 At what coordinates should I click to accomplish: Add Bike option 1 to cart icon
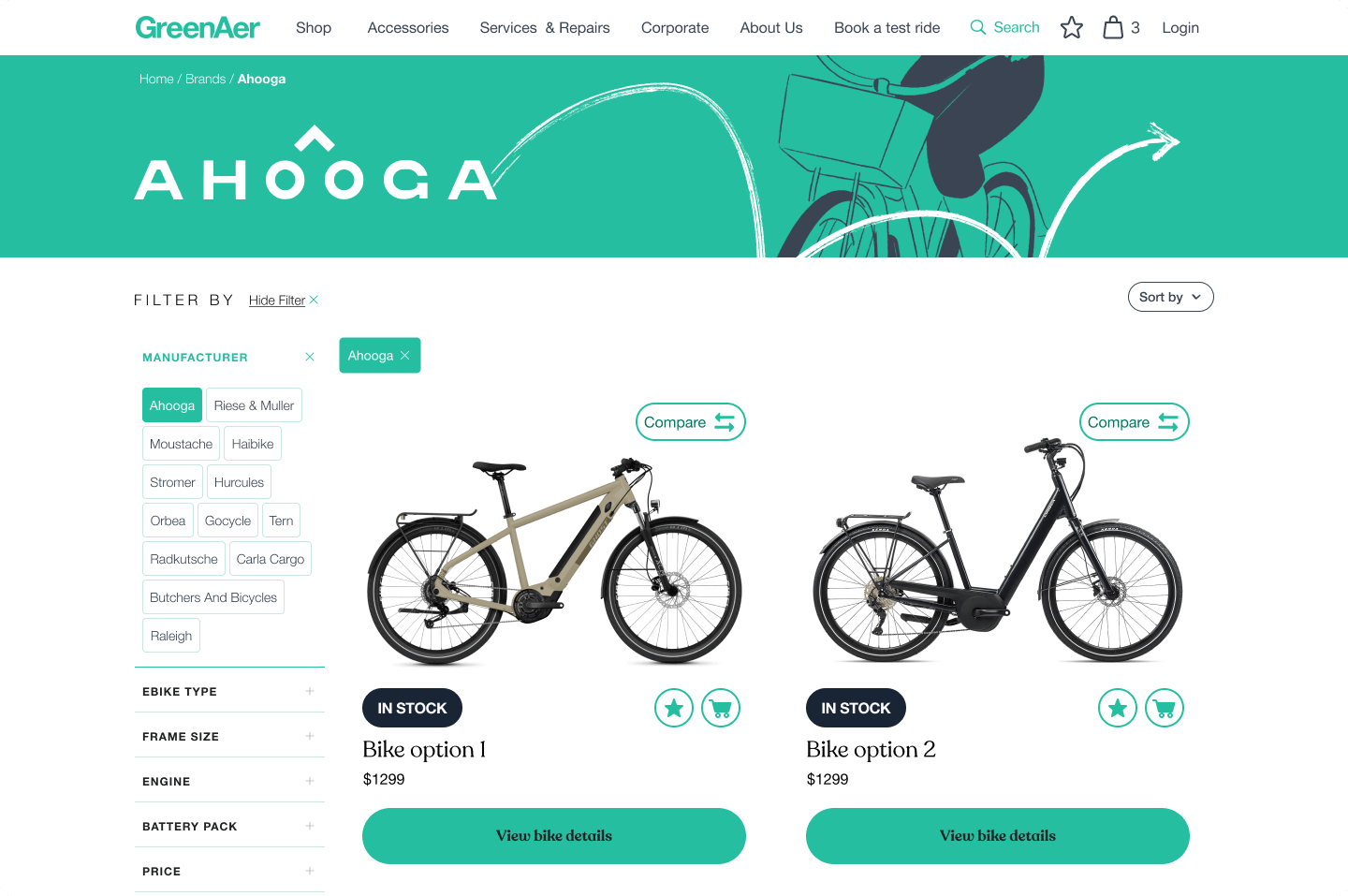point(721,708)
